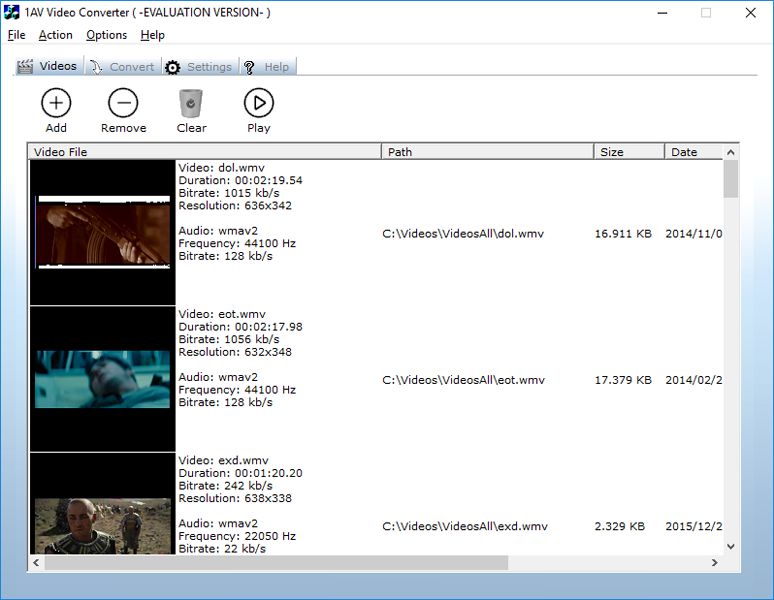This screenshot has width=774, height=600.
Task: Click 'Bitrate: 22 kb/s' text
Action: pos(222,548)
